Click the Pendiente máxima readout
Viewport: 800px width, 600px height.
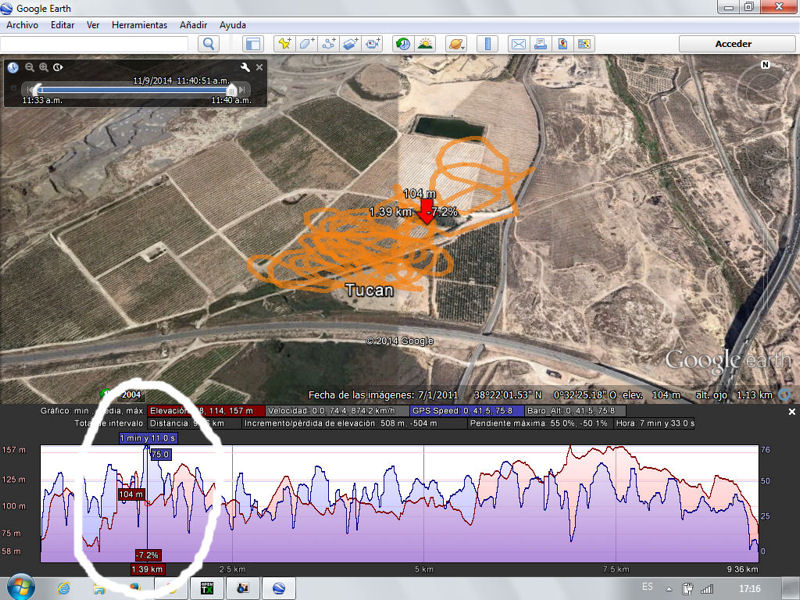tap(539, 423)
